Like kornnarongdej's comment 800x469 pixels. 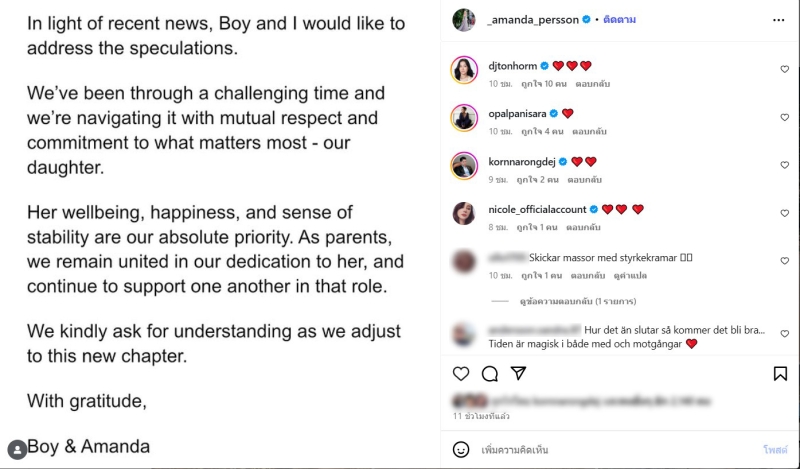click(785, 166)
